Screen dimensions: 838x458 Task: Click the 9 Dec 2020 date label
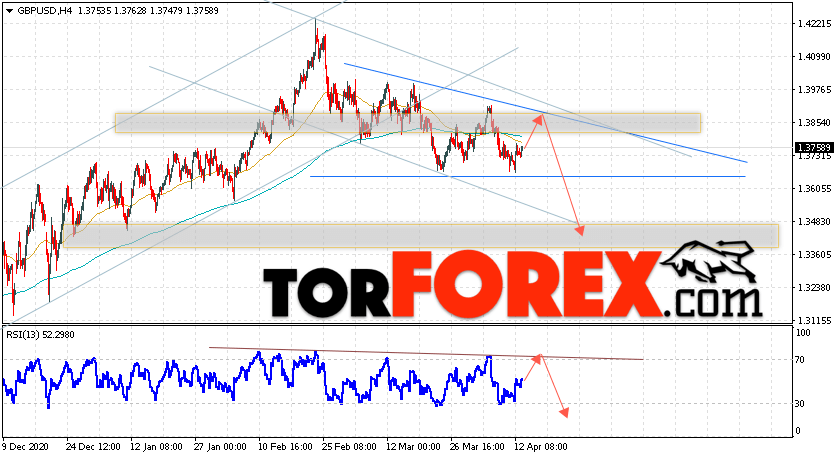pyautogui.click(x=25, y=446)
